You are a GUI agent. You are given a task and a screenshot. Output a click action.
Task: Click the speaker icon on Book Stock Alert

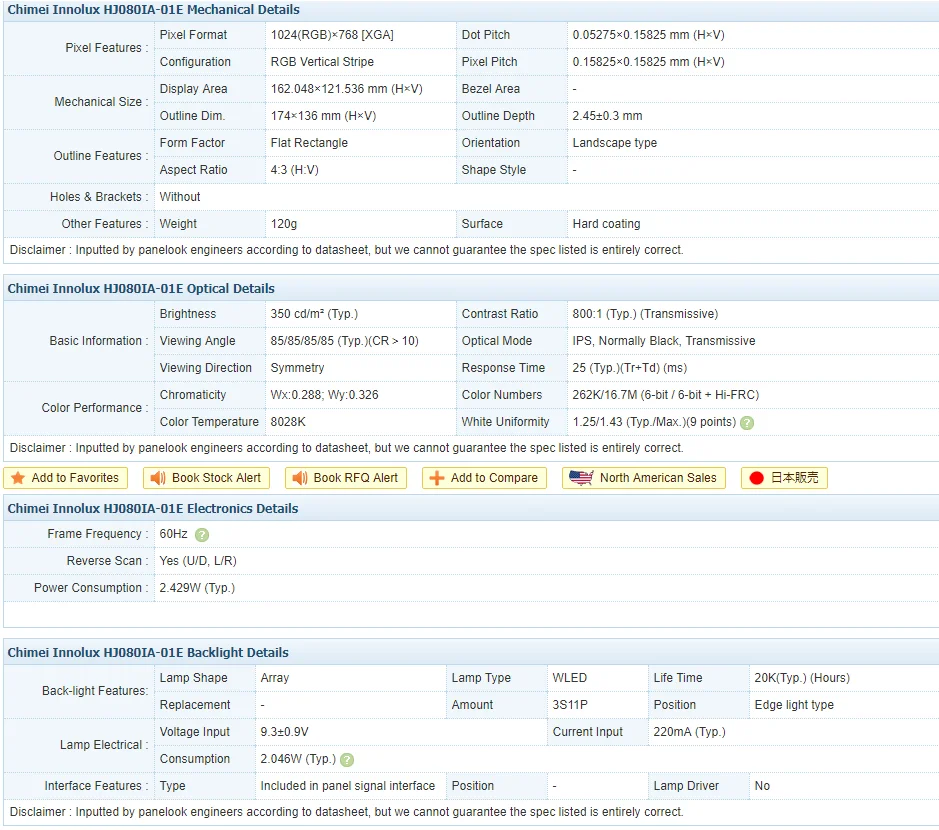(157, 478)
